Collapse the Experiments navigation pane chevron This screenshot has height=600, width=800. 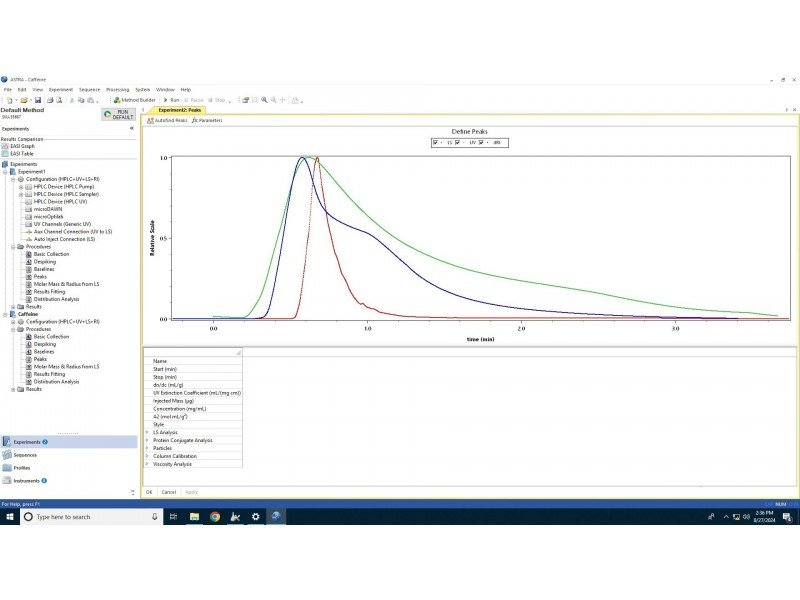tap(132, 129)
